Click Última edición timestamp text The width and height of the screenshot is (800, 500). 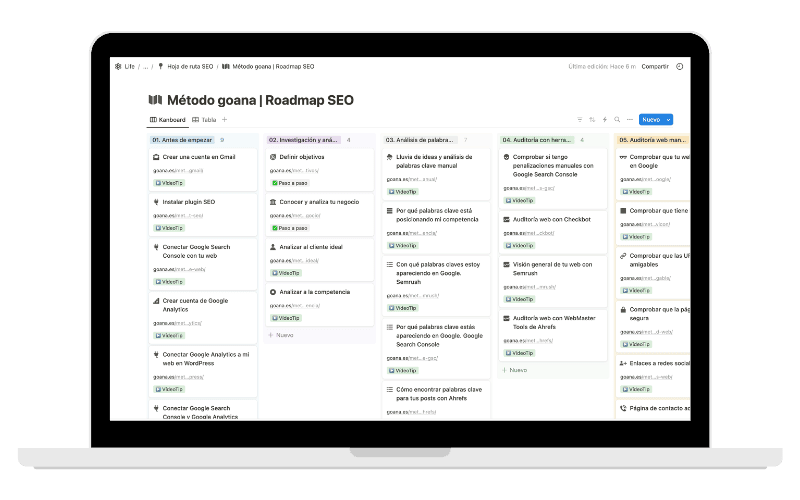602,66
